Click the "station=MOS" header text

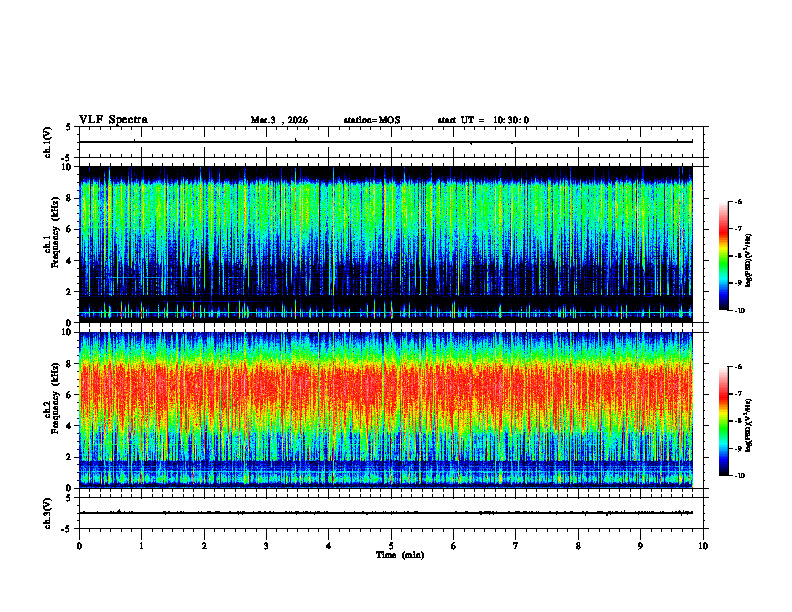pos(372,120)
